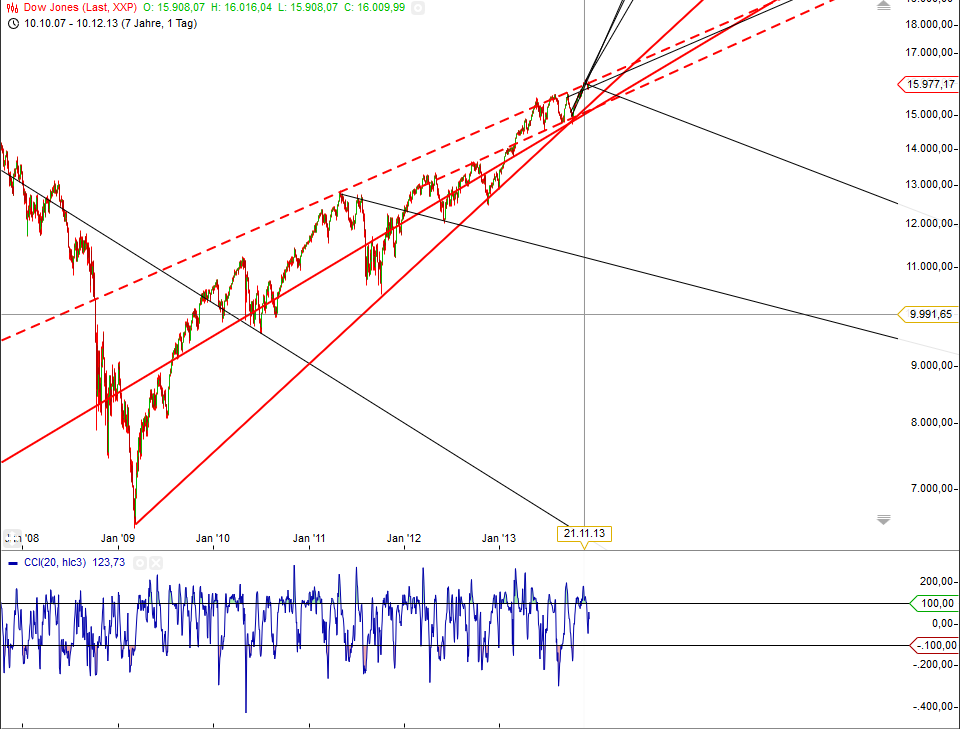Click the 21.11.13 date marker
Screen dimensions: 960x729
pos(584,533)
